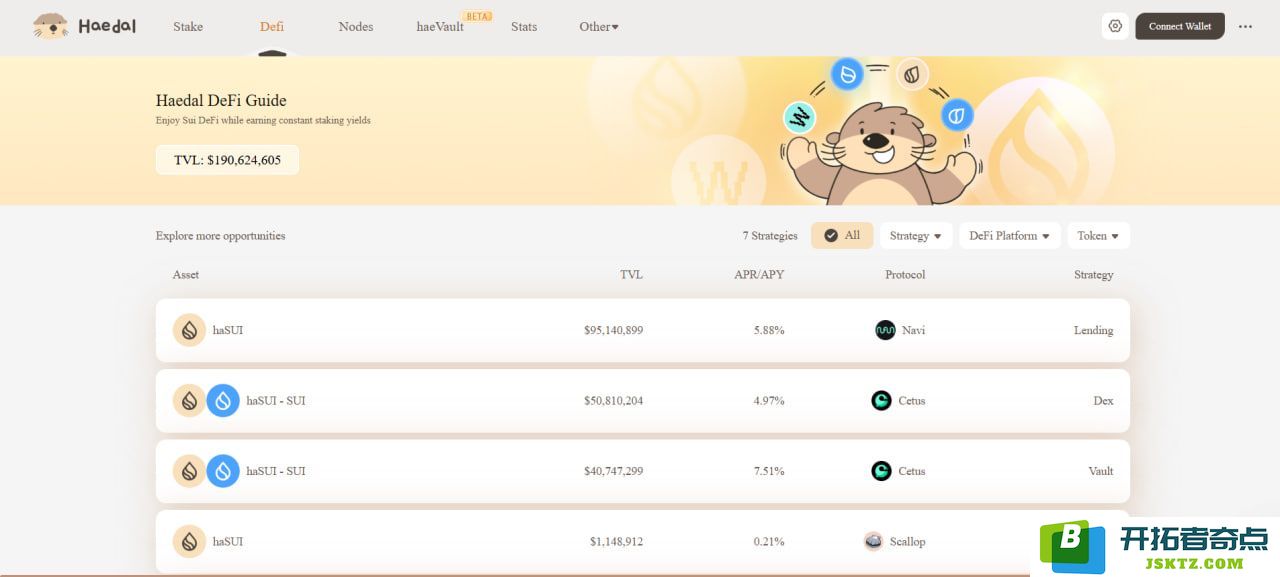Click the 7.51% APR value
The width and height of the screenshot is (1280, 577).
click(x=769, y=471)
